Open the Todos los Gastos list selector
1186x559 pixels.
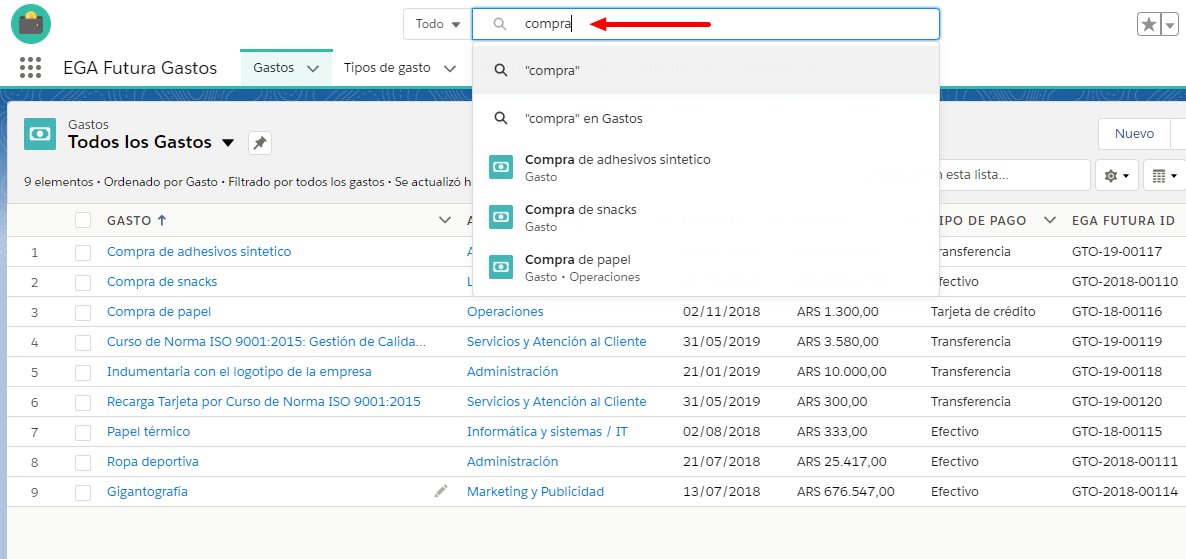pos(228,142)
